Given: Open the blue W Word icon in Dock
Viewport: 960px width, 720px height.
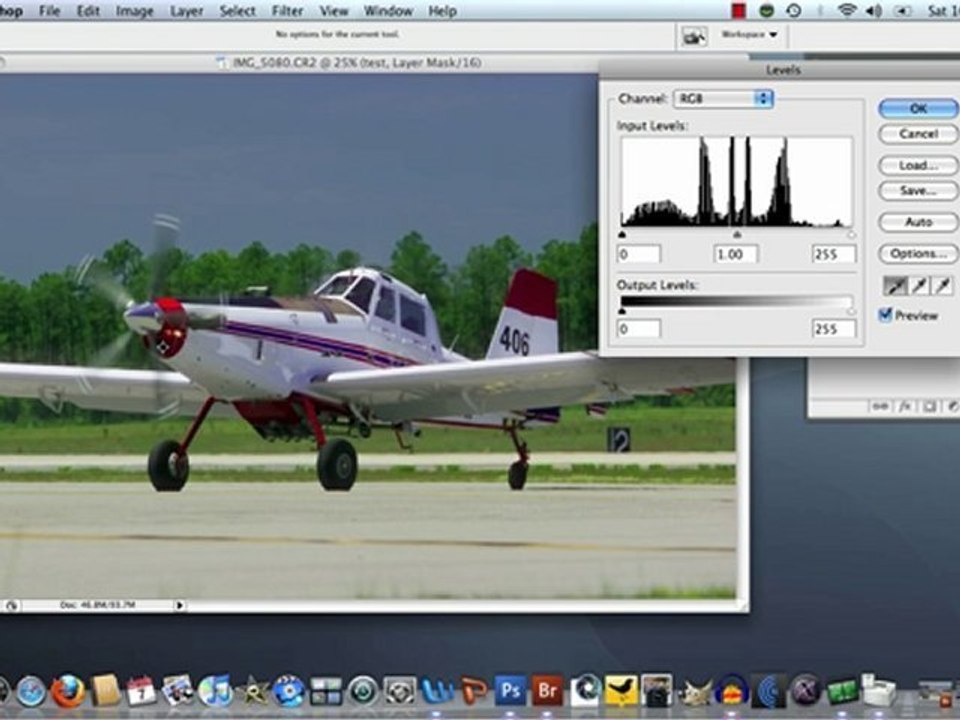Looking at the screenshot, I should pos(436,692).
